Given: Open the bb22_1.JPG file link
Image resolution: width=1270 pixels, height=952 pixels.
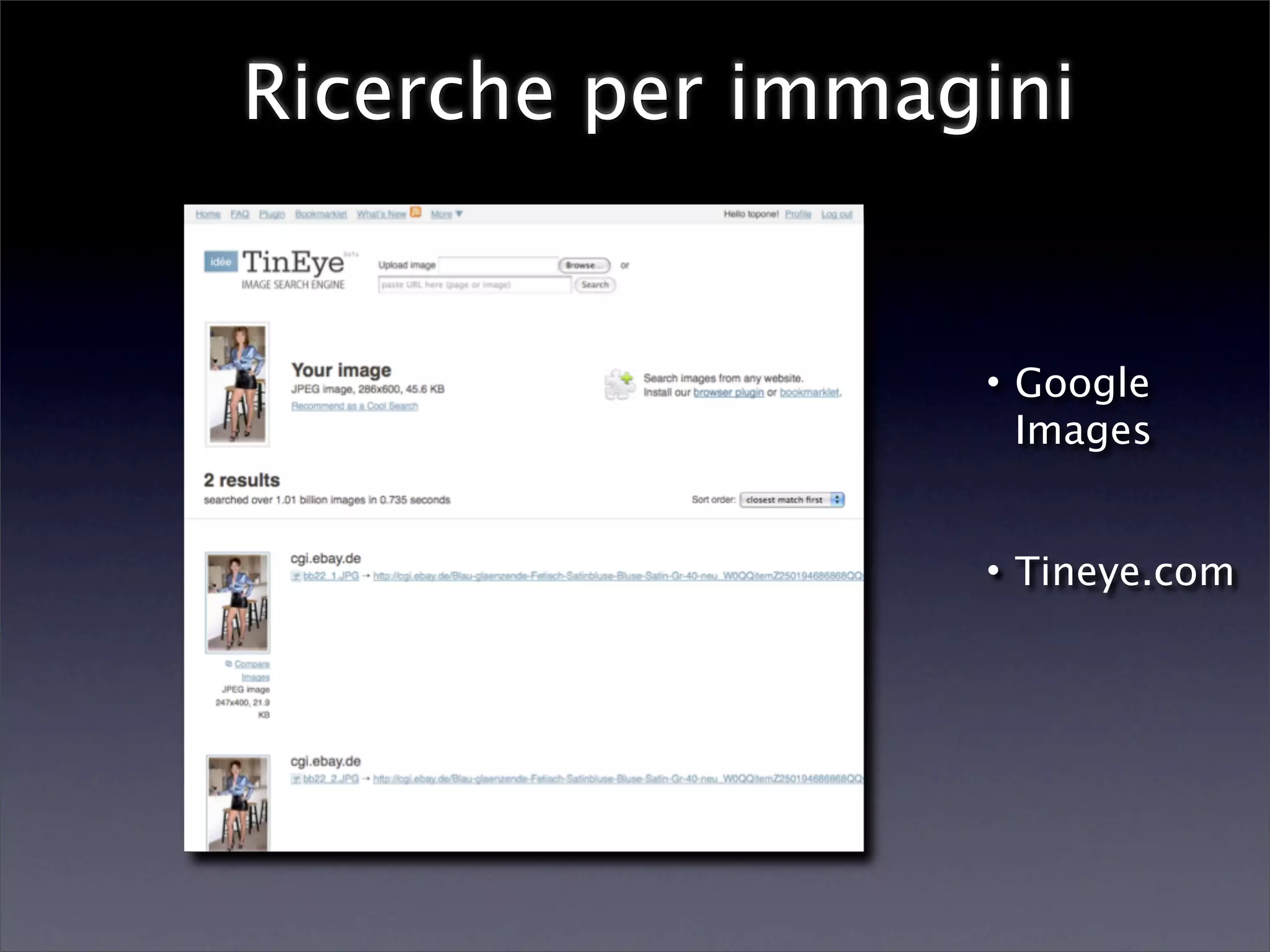Looking at the screenshot, I should 331,576.
